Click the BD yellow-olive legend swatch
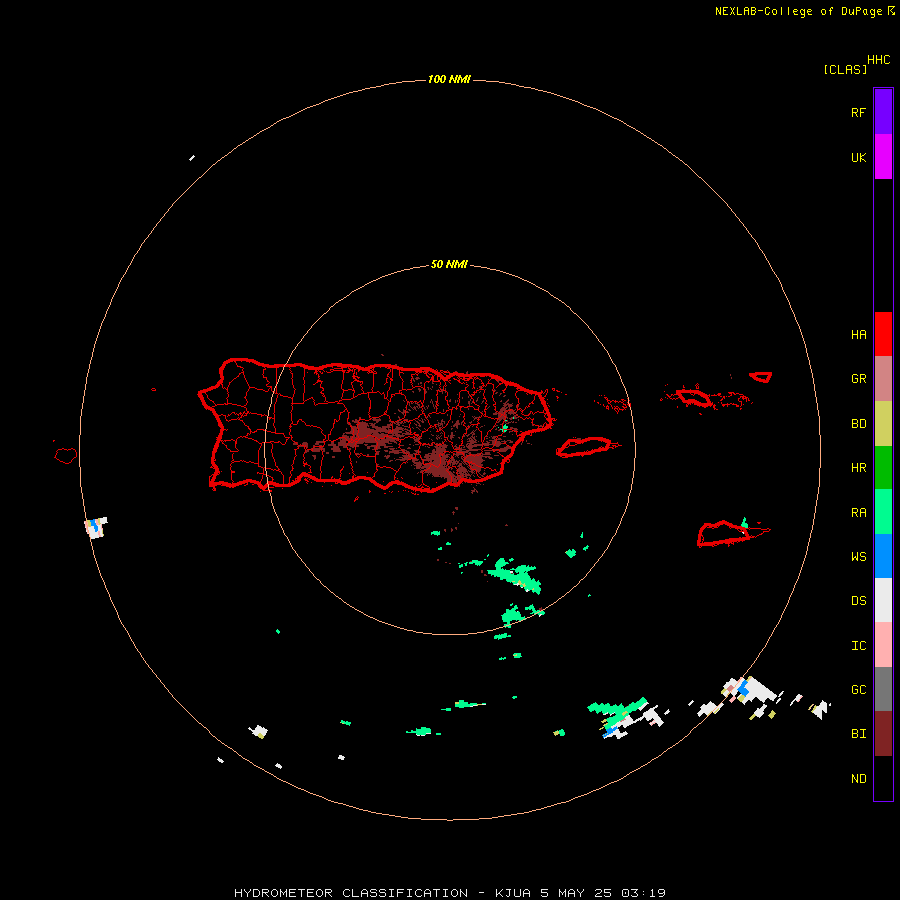Viewport: 900px width, 900px height. [883, 424]
